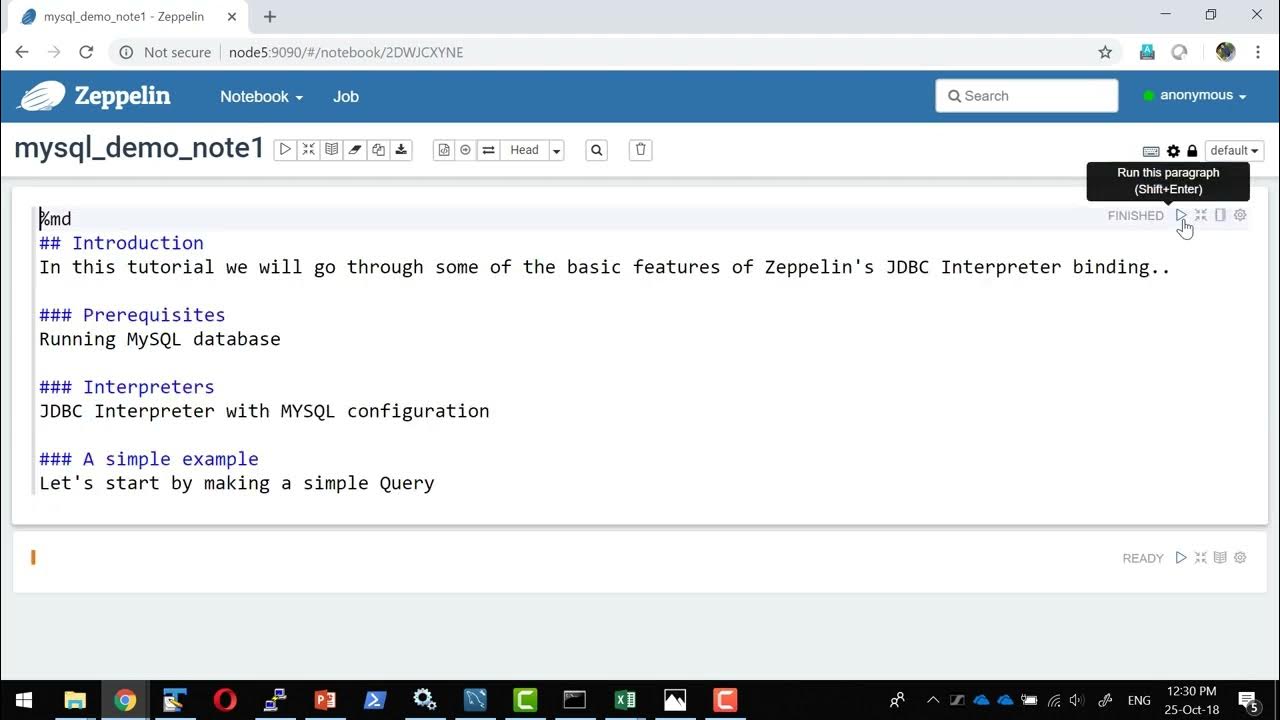The width and height of the screenshot is (1280, 720).
Task: Set revision icon with circled arrow
Action: (x=466, y=150)
